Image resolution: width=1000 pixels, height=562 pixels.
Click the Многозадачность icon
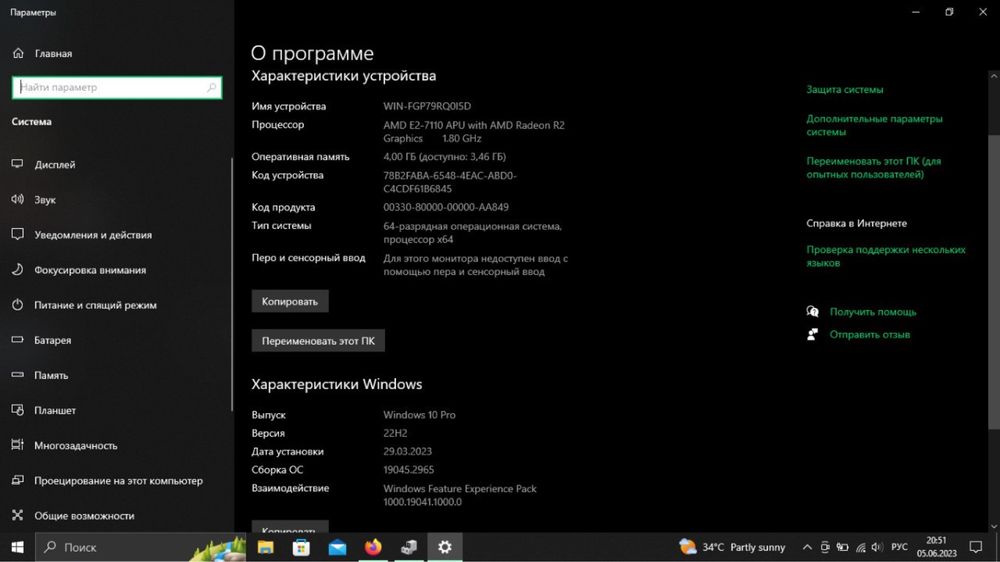pyautogui.click(x=18, y=445)
